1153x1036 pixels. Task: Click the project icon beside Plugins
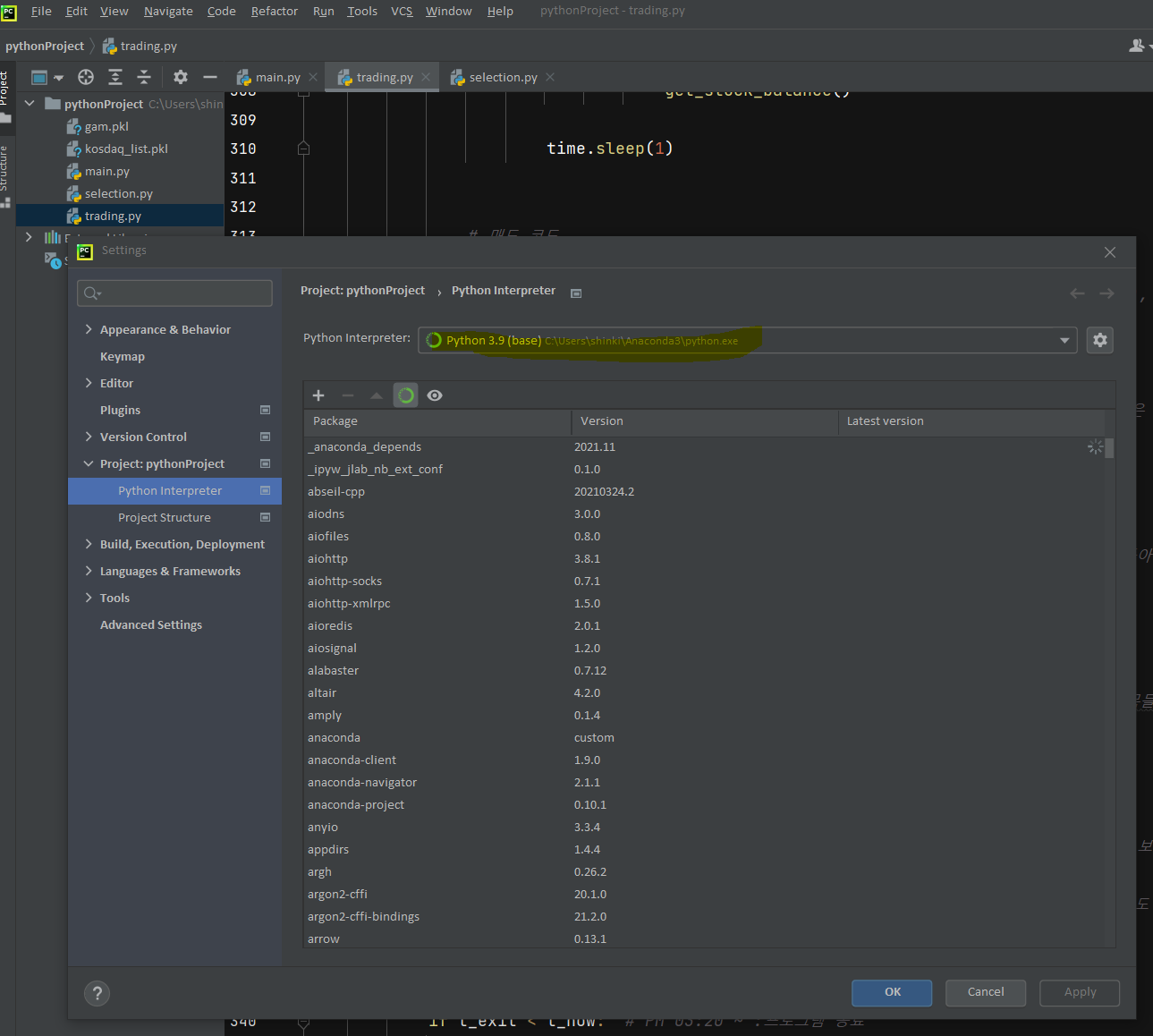click(265, 410)
